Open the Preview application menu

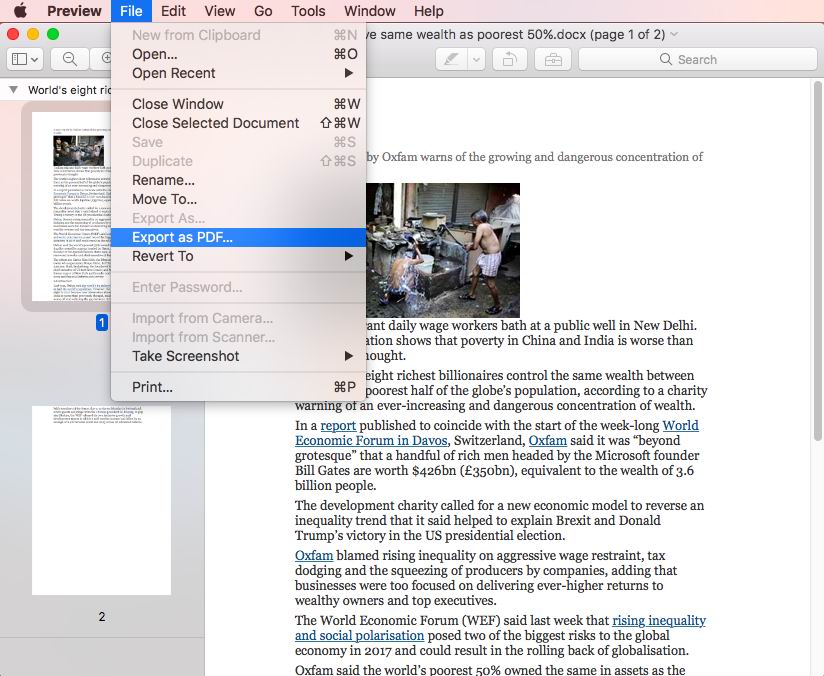coord(74,11)
